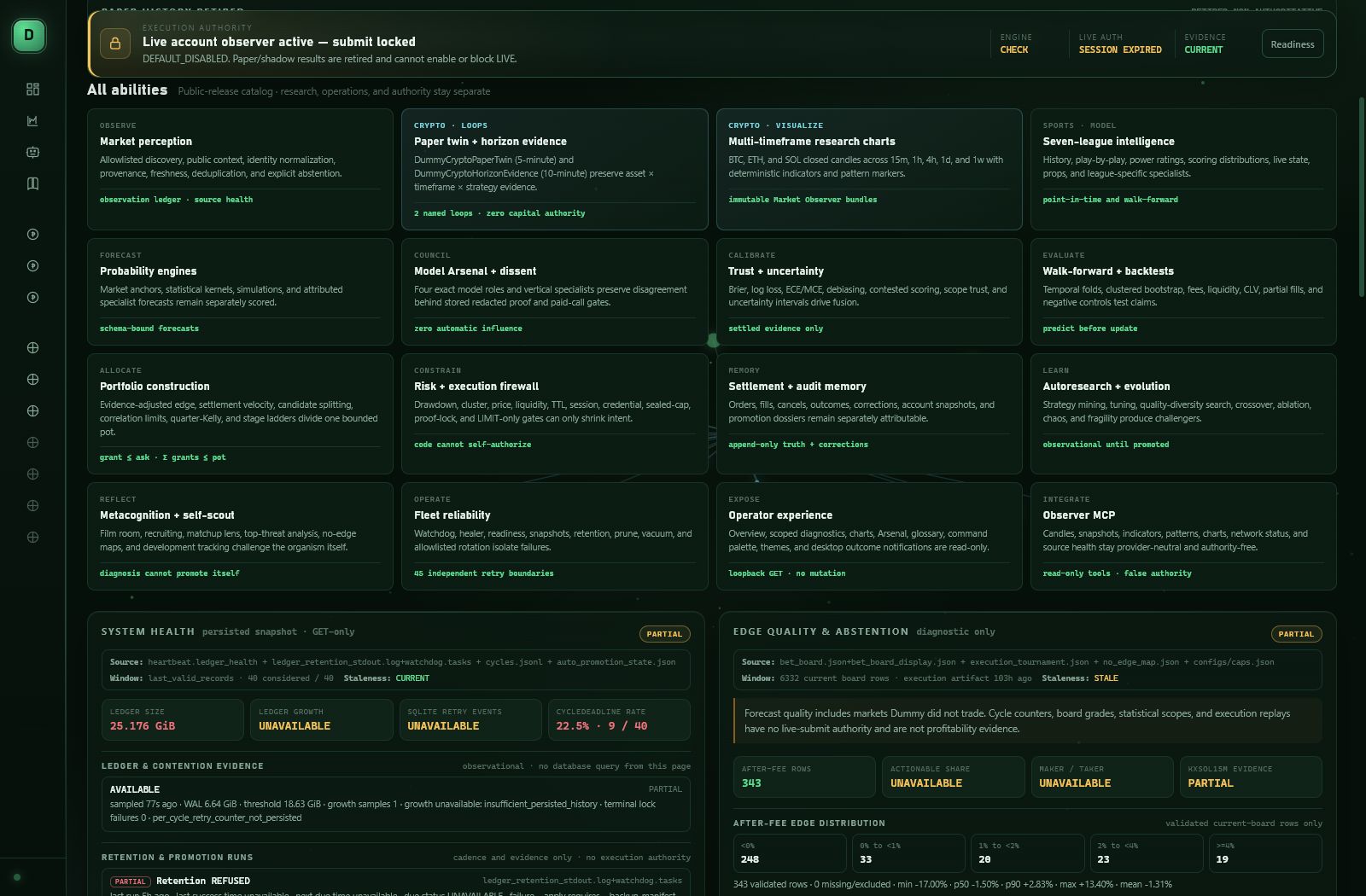Click the <0% distribution bucket showing 248
This screenshot has width=1366, height=896.
click(790, 852)
